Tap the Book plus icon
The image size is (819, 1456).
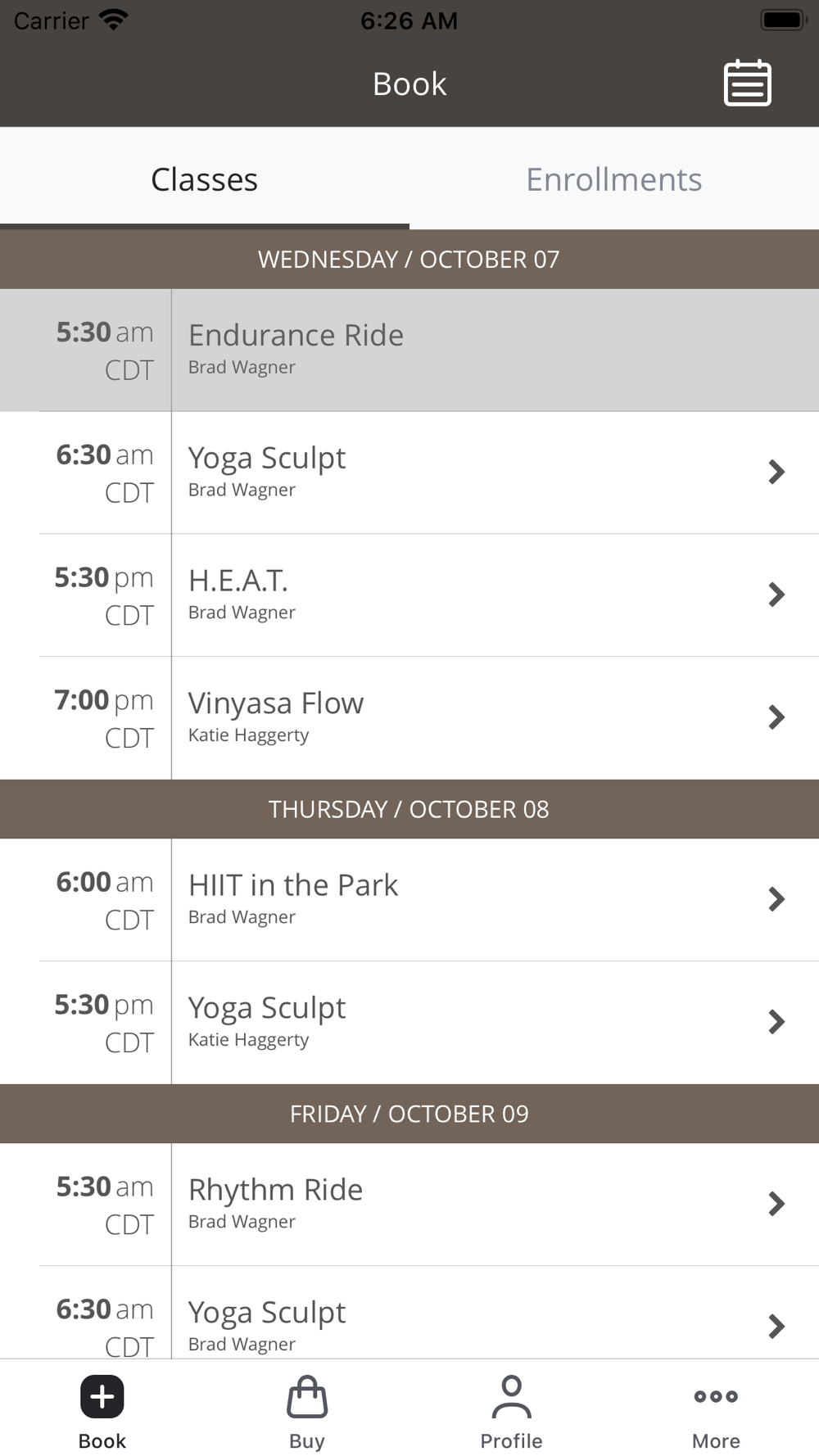click(102, 1396)
